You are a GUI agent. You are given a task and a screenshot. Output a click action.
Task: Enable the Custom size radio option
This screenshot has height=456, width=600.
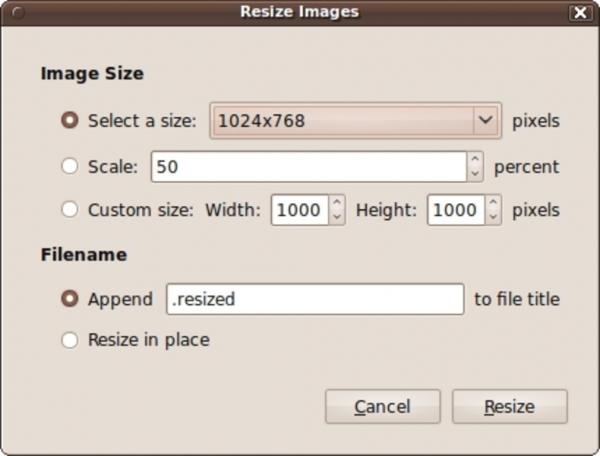[x=70, y=210]
